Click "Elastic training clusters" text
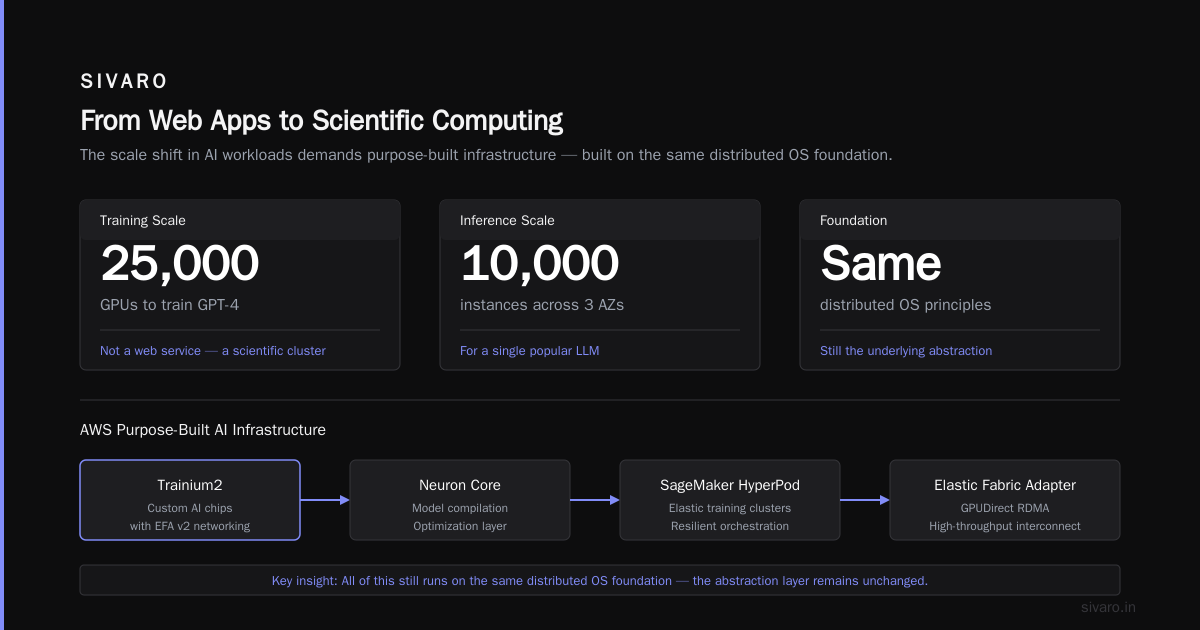This screenshot has height=630, width=1200. [x=730, y=508]
